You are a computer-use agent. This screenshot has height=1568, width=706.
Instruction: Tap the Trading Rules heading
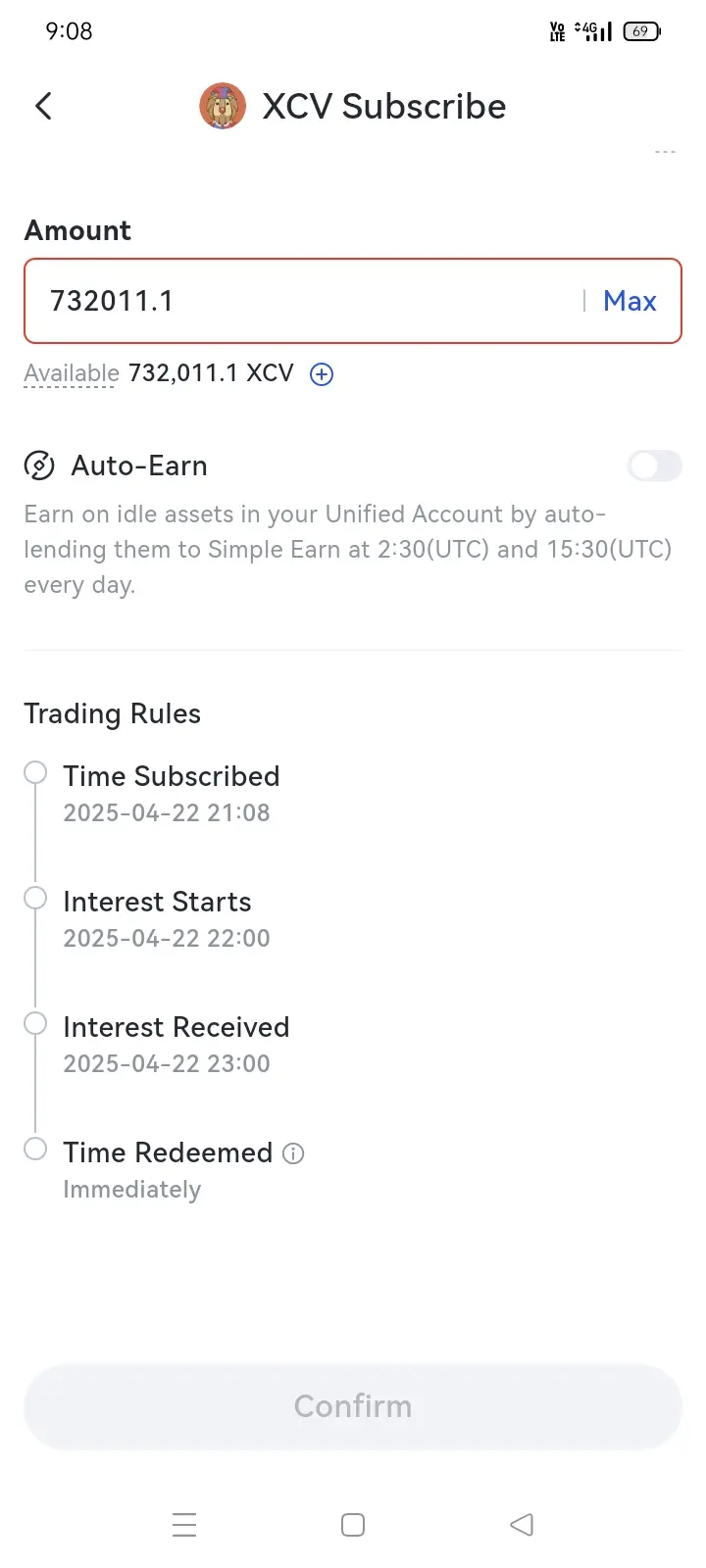(x=112, y=713)
